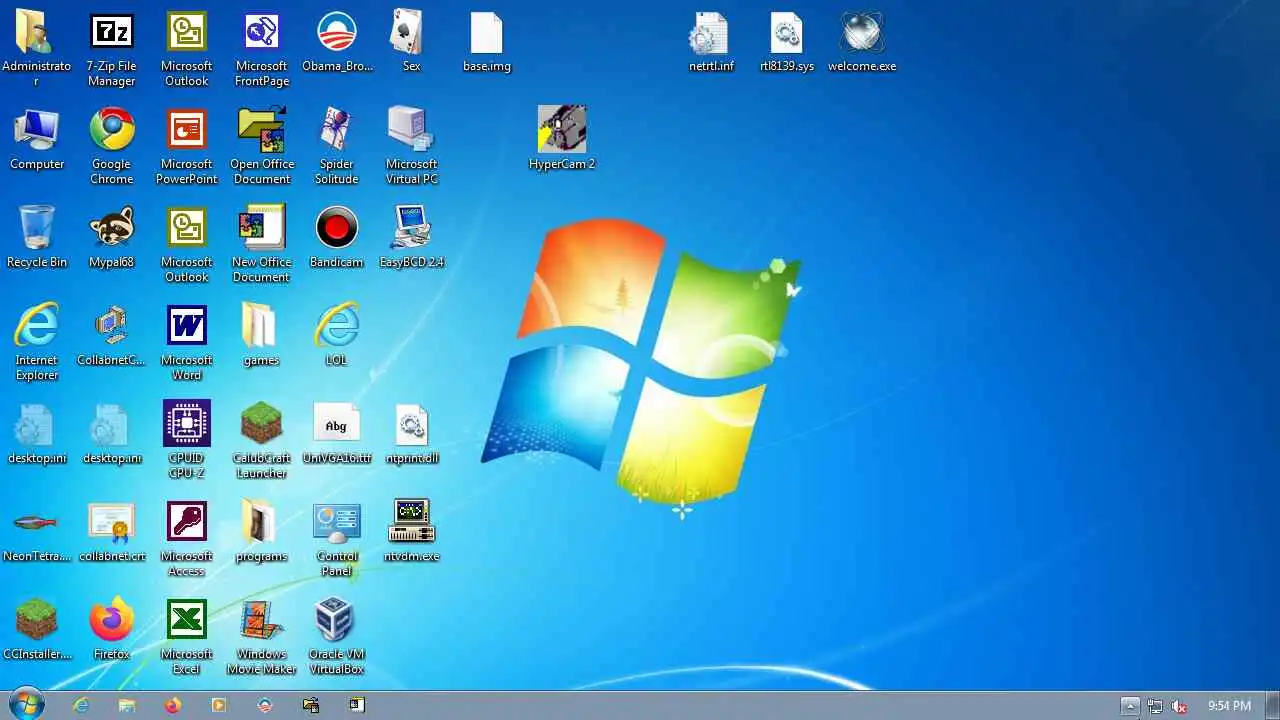Select the collabnet.crt certificate file
Screen dimensions: 1280x720
(x=111, y=532)
